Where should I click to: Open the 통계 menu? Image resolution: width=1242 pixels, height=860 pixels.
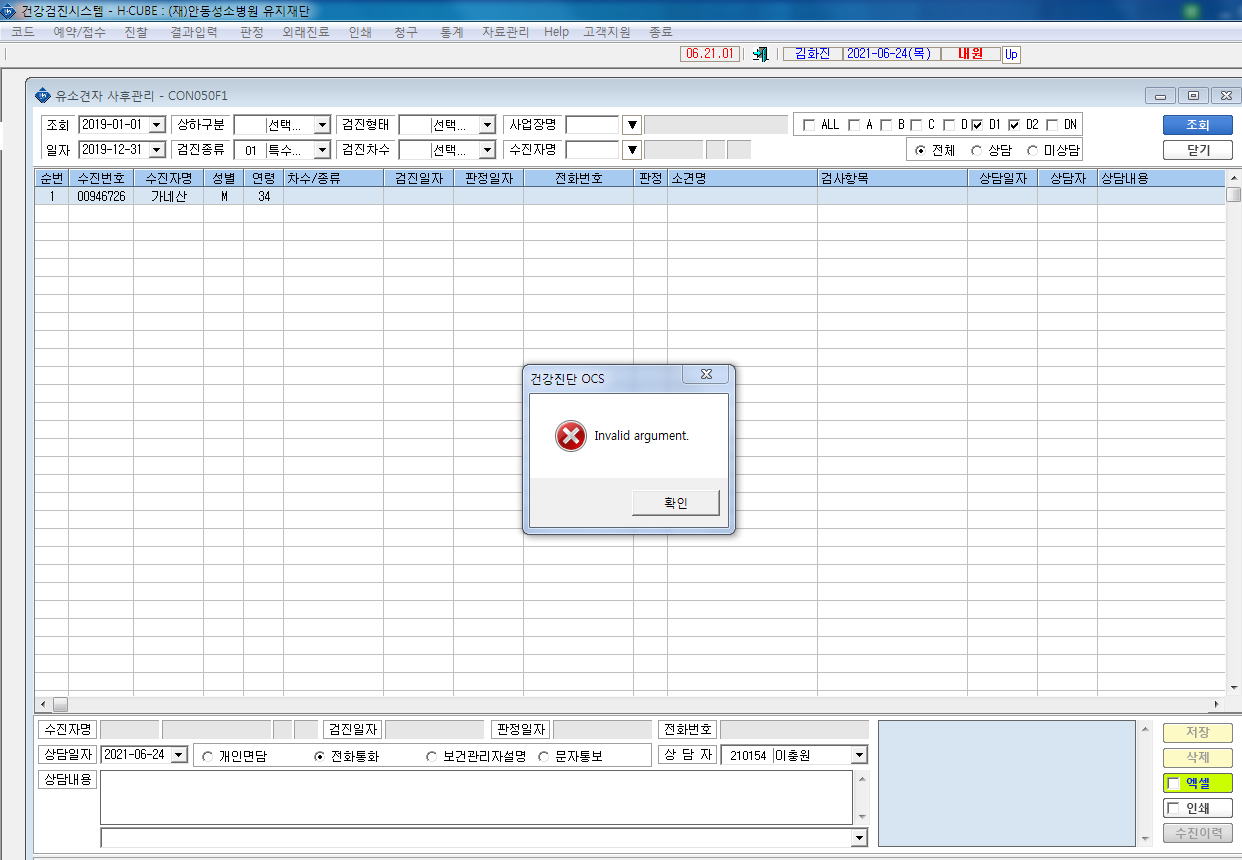[451, 32]
